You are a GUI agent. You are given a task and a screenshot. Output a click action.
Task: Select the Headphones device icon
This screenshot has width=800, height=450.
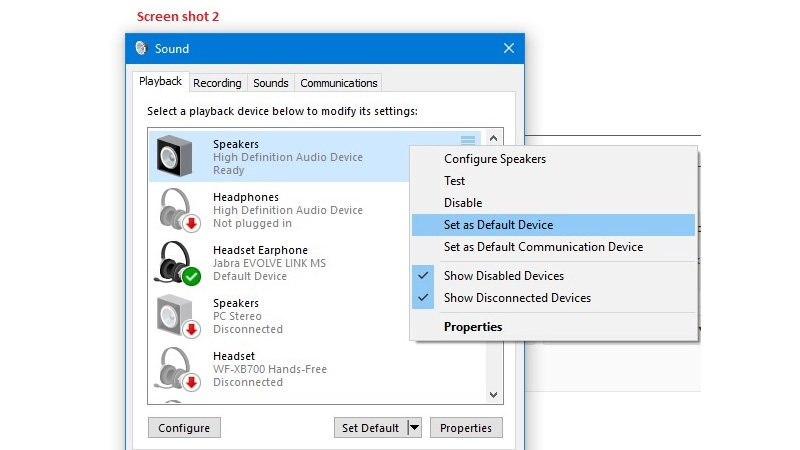click(x=179, y=210)
